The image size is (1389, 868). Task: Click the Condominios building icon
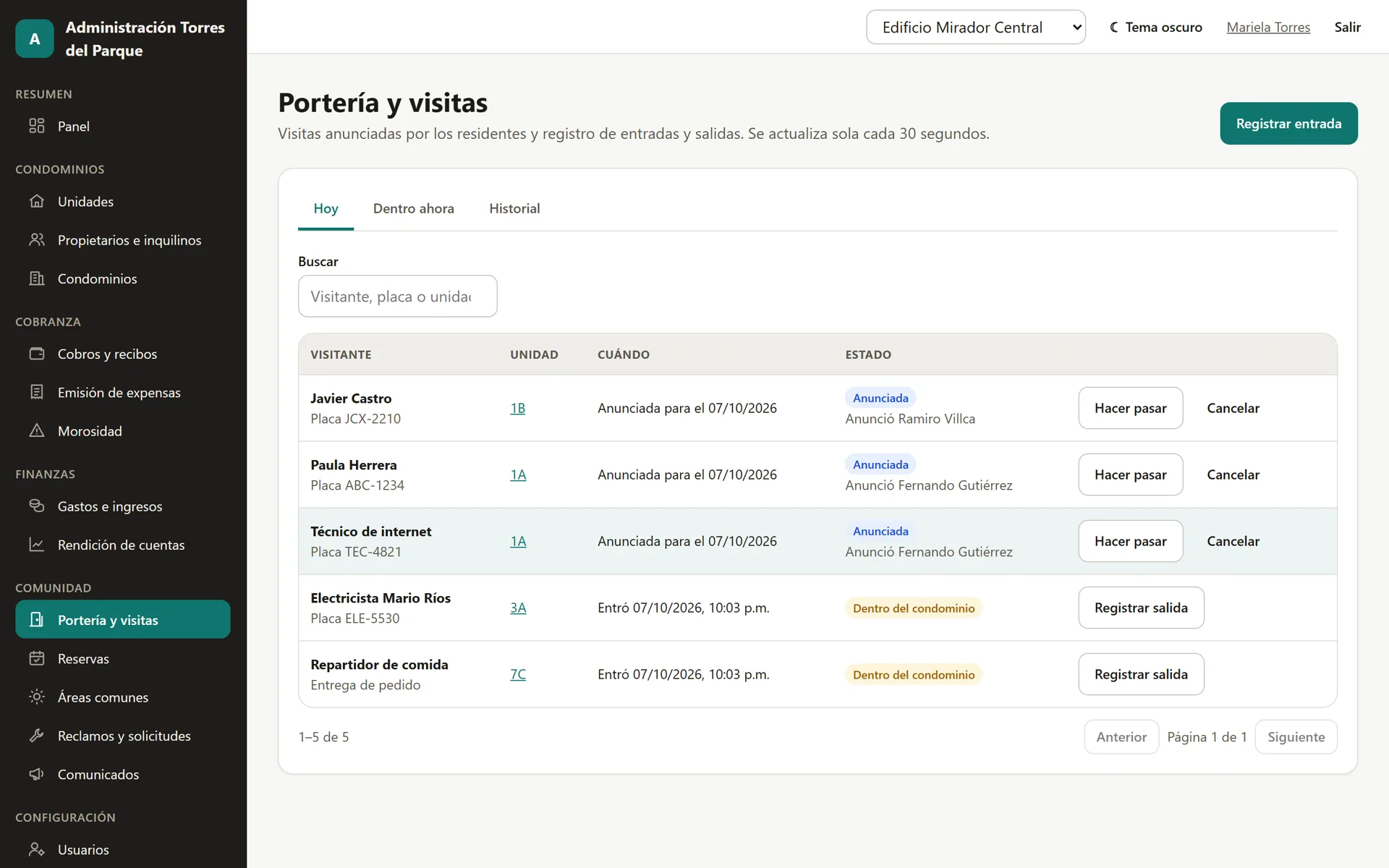[37, 278]
